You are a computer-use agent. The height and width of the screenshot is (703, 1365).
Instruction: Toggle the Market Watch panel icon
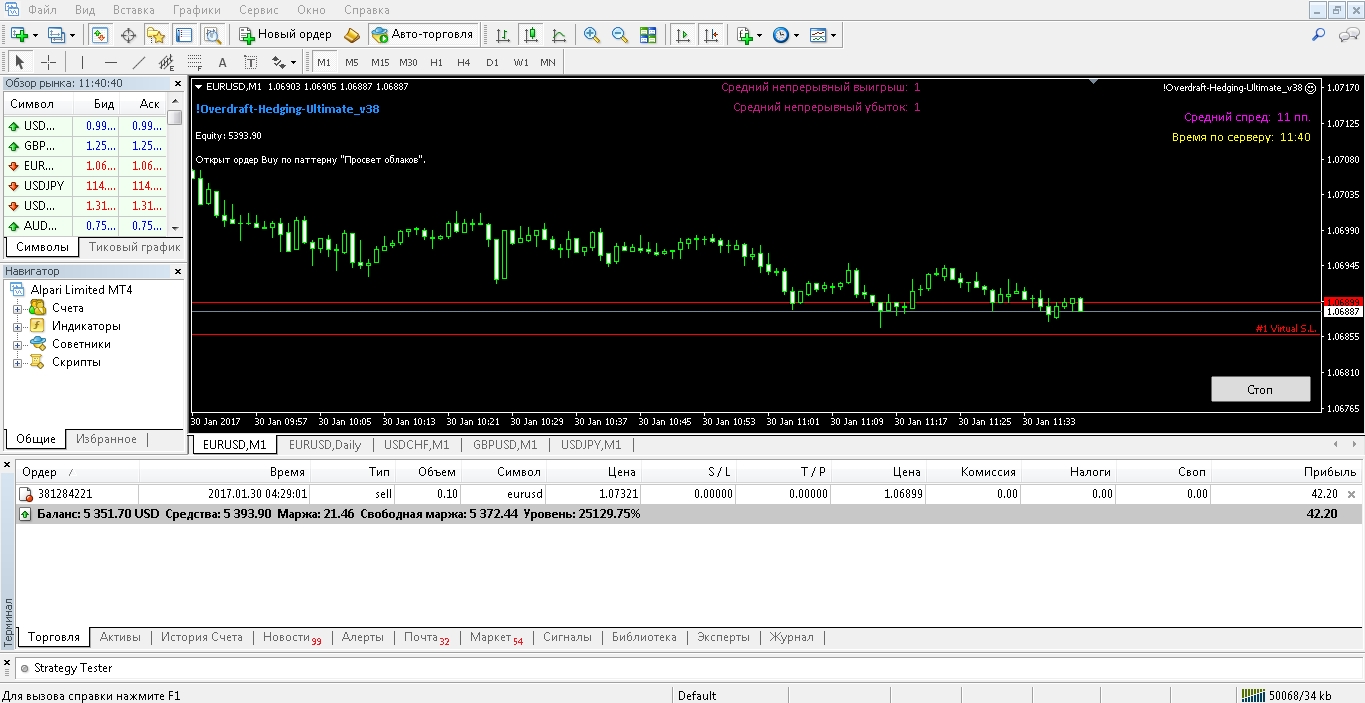pos(100,35)
